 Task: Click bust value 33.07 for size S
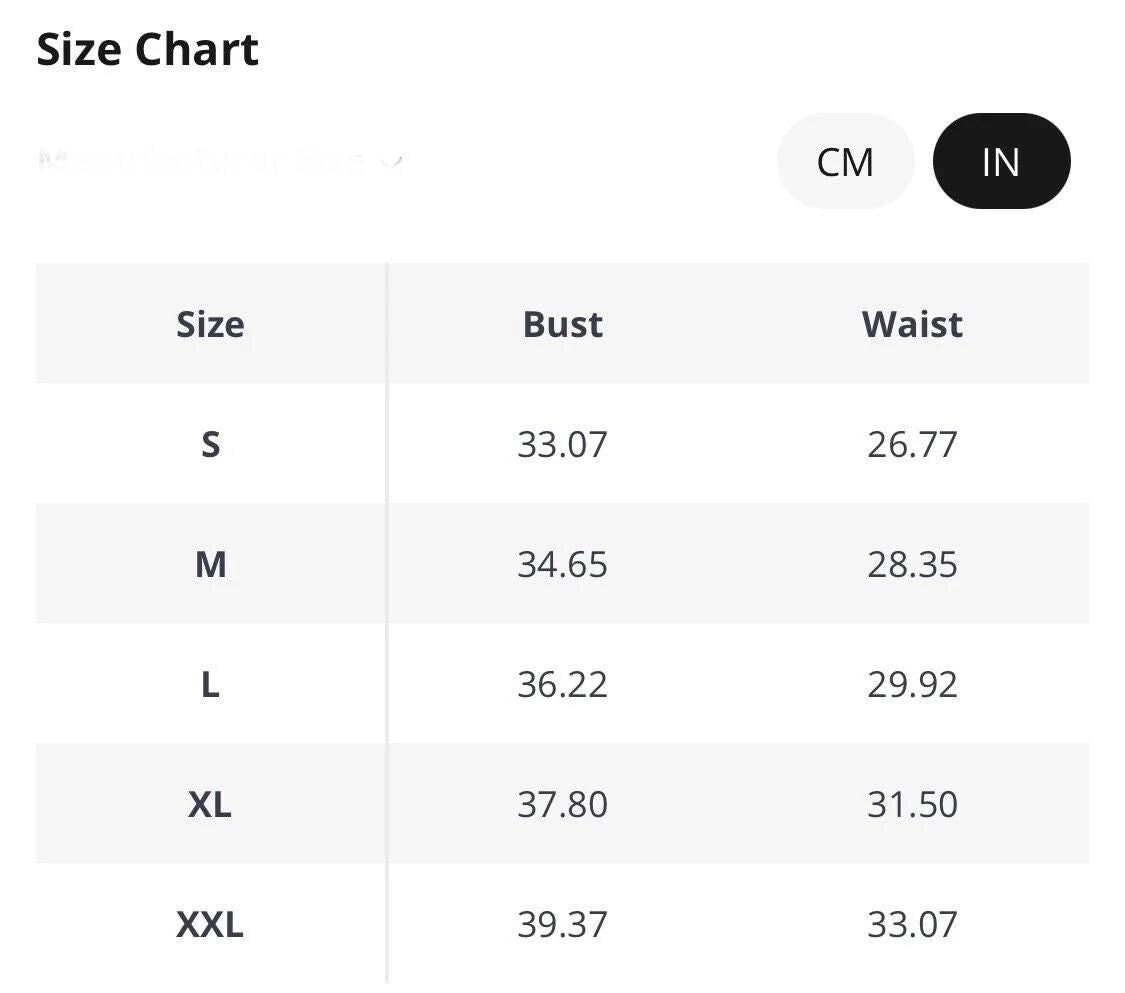[x=562, y=445]
